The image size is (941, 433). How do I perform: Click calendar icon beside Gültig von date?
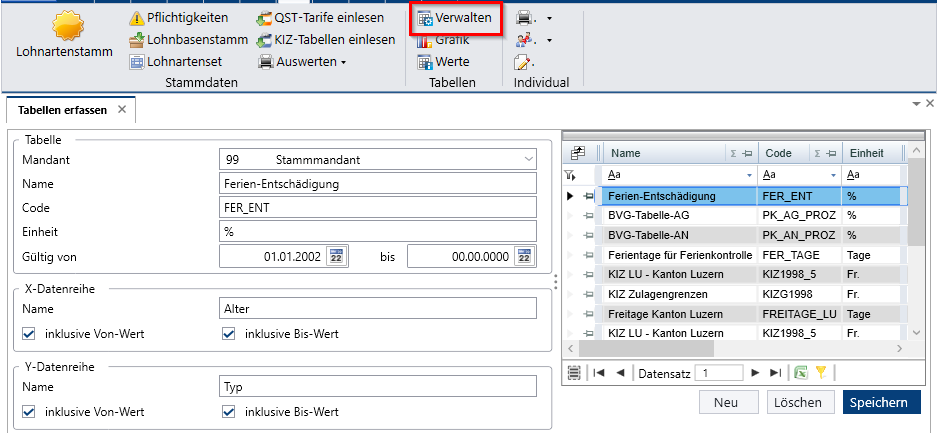(x=336, y=257)
